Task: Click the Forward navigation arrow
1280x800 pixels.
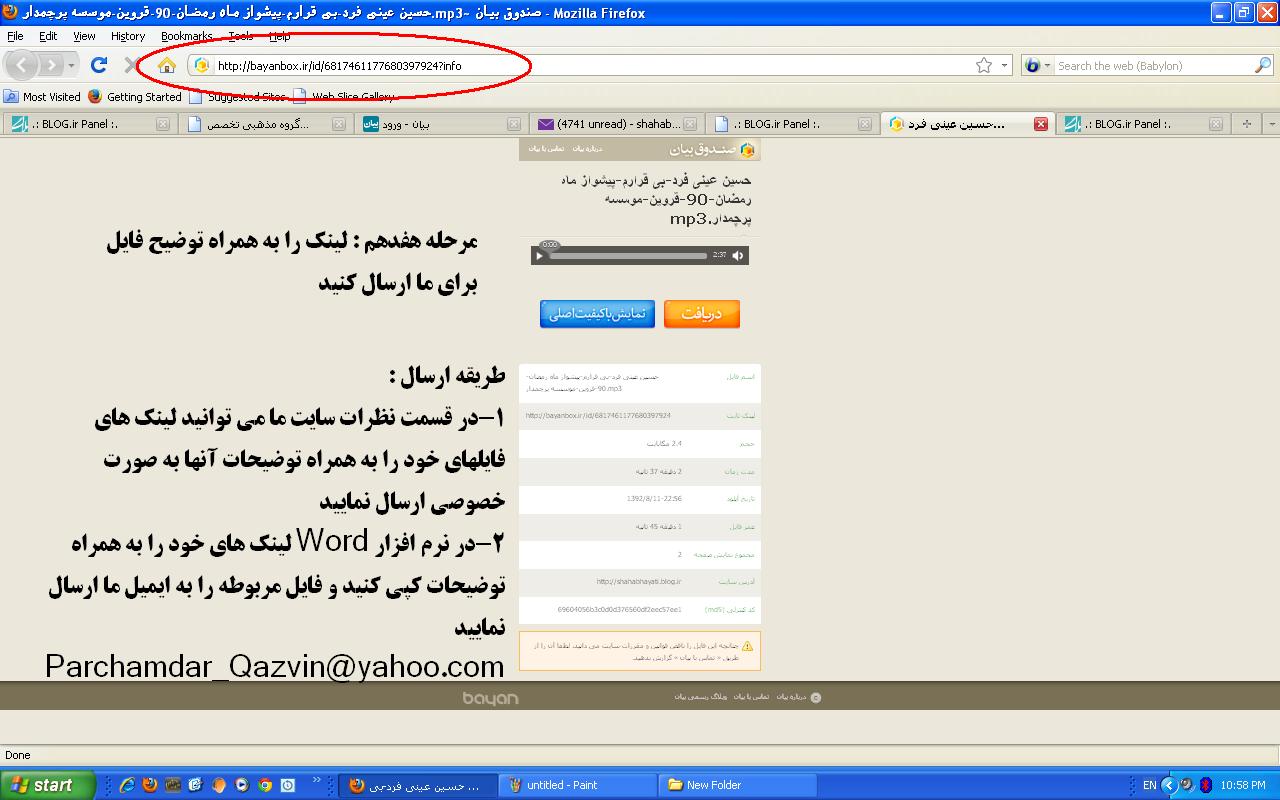Action: (51, 65)
